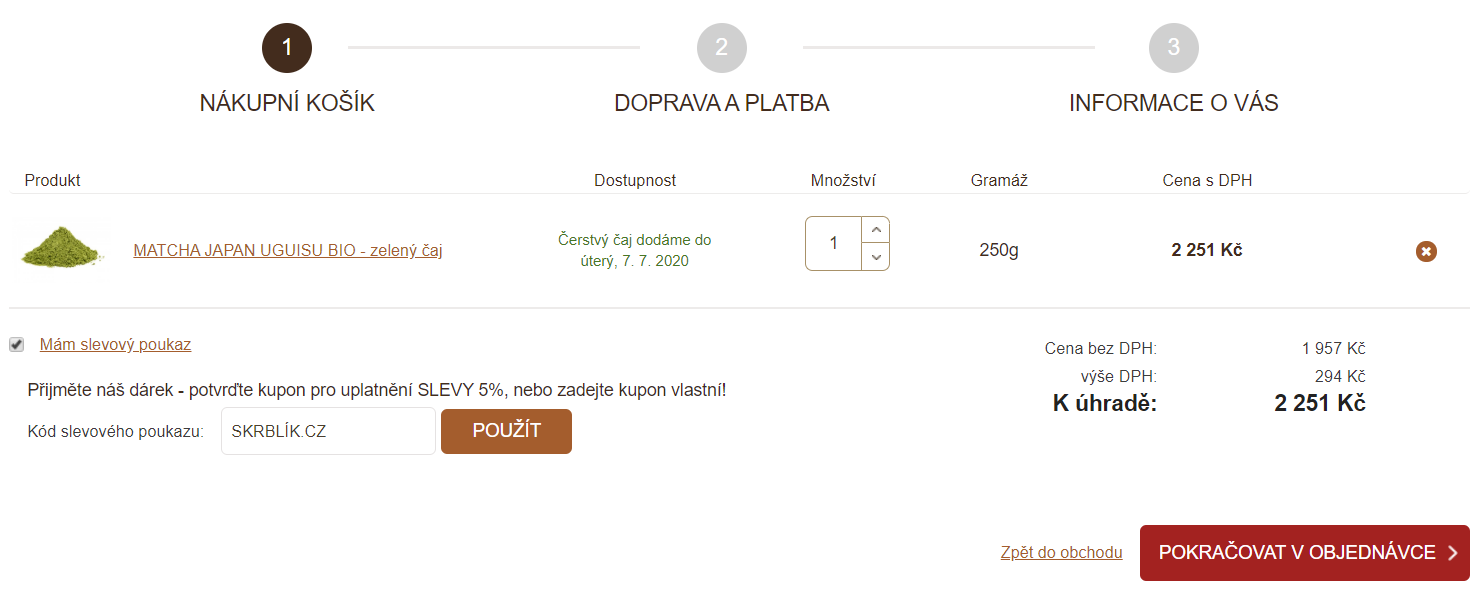Screen dimensions: 1481x598
Task: Click the discount code input field
Action: (328, 431)
